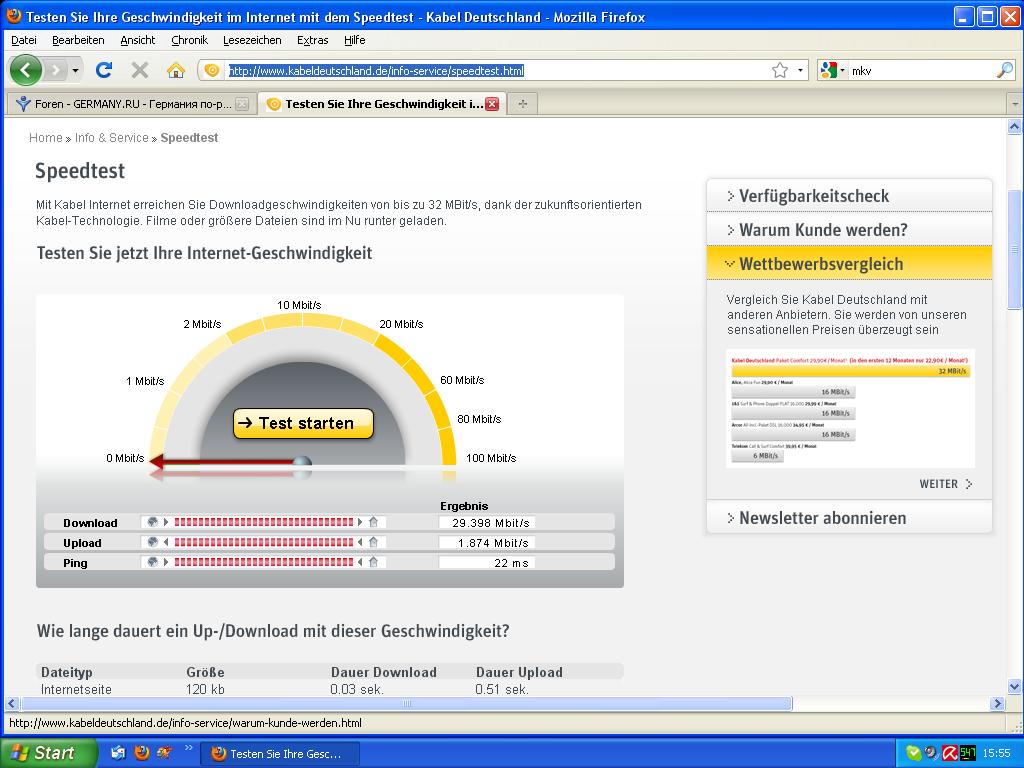Open the search engine selector dropdown
The height and width of the screenshot is (768, 1024).
pos(833,70)
